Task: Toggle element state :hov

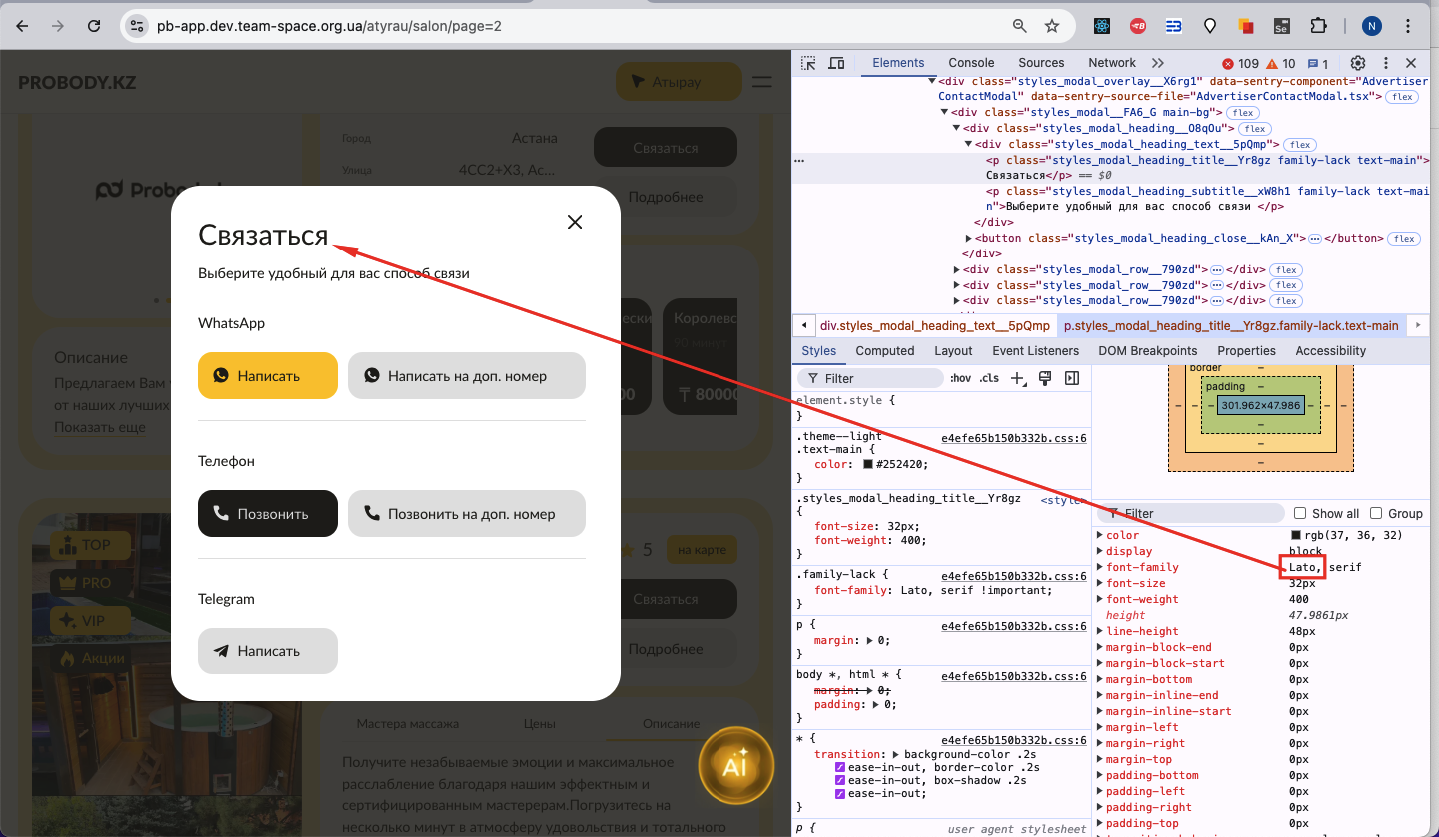Action: [961, 378]
